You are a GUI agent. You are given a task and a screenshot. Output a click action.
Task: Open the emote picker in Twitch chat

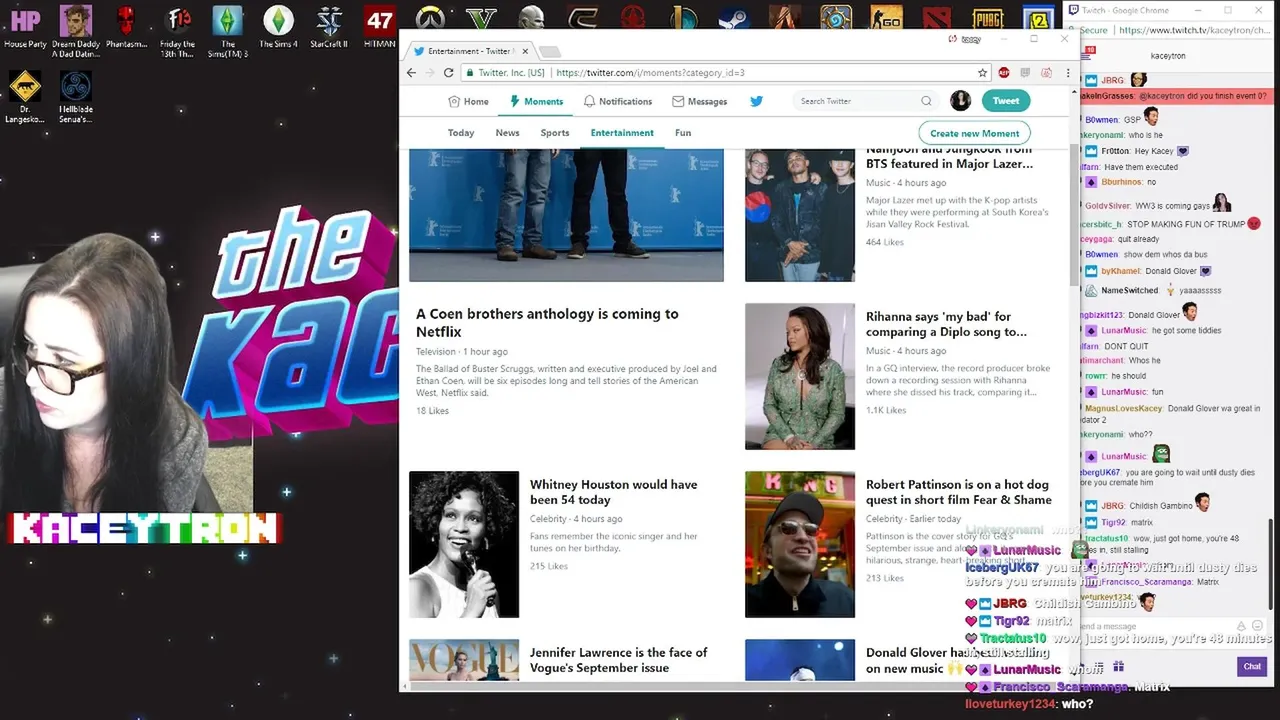pyautogui.click(x=1257, y=626)
